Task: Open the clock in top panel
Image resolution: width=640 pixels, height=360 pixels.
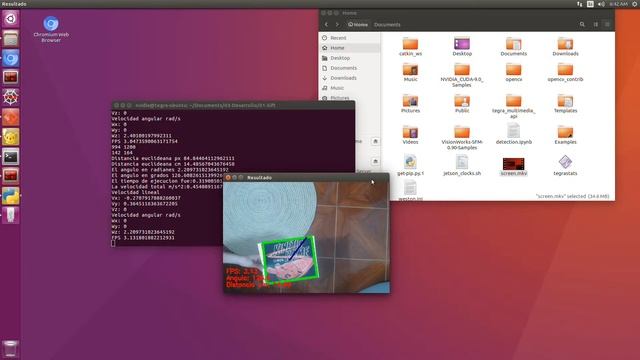Action: [x=618, y=4]
